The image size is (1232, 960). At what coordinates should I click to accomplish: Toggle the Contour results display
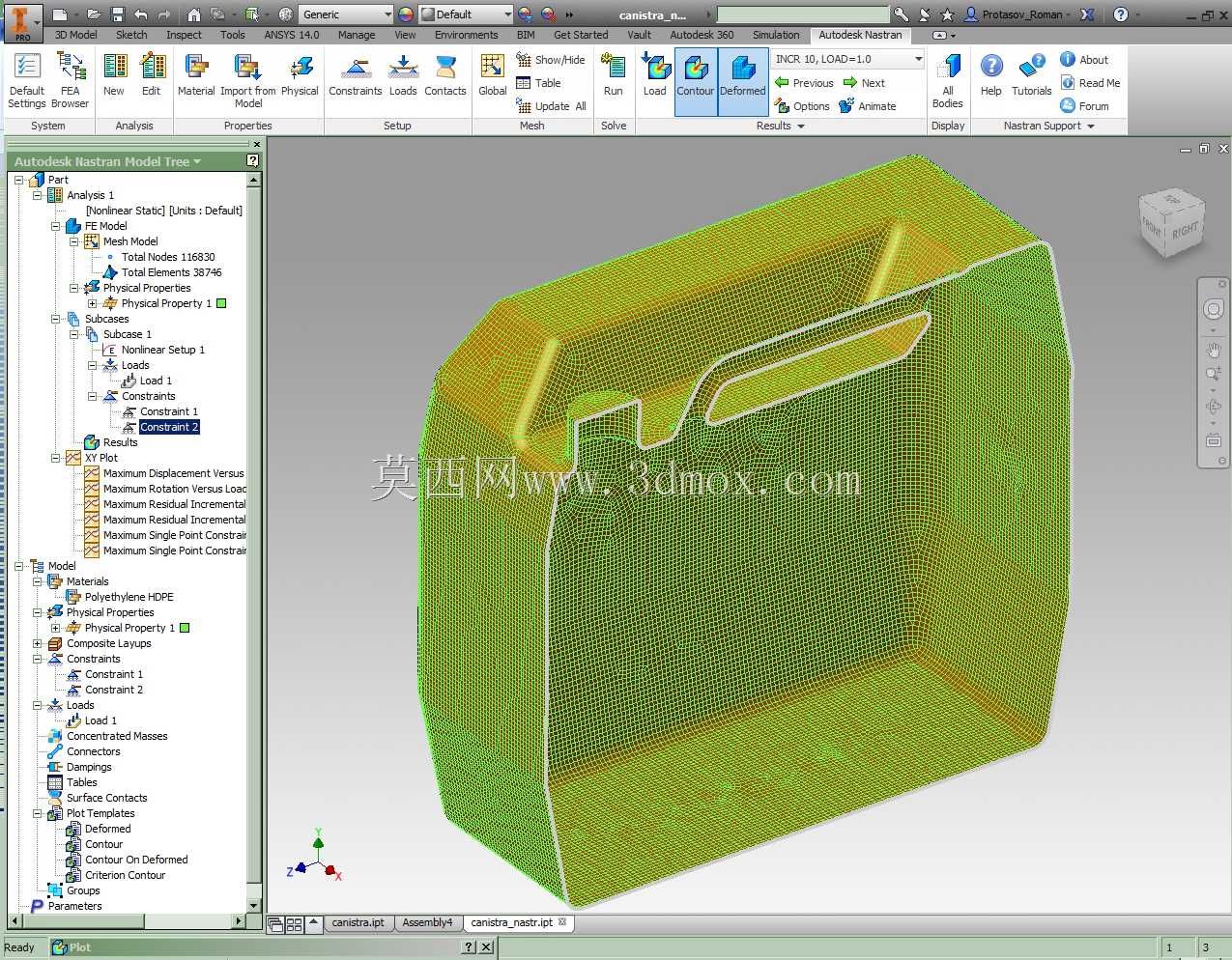[696, 82]
